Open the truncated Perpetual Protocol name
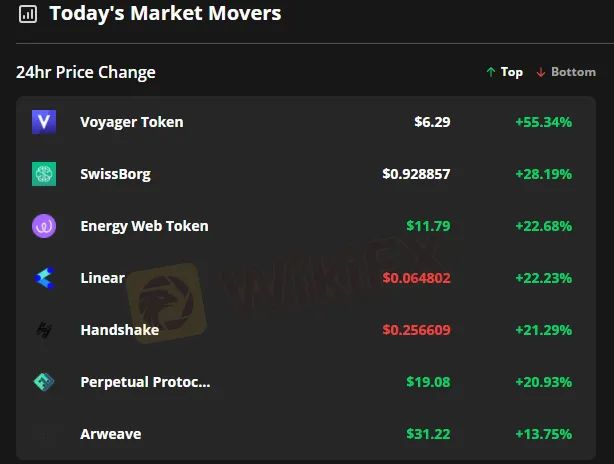Screen dimensions: 614x464 (145, 382)
